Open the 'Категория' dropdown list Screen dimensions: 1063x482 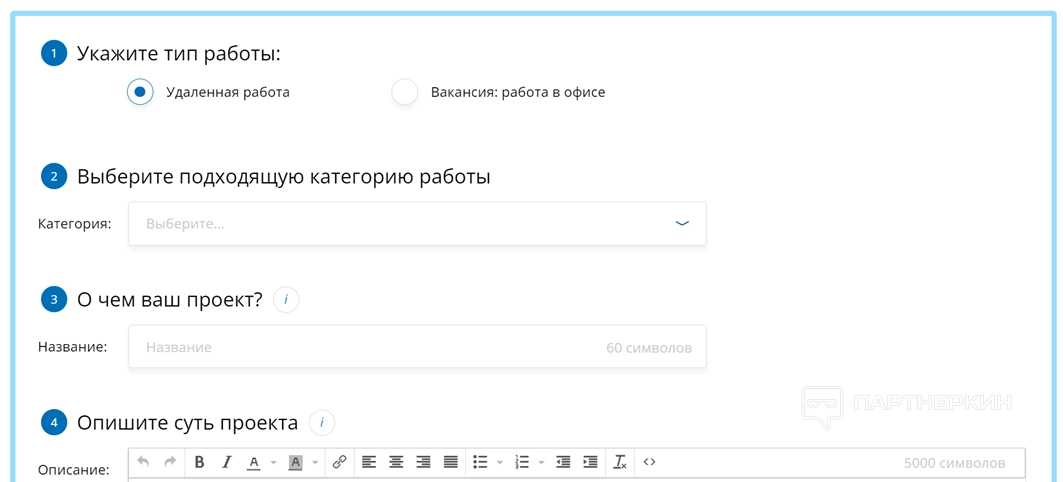tap(417, 224)
